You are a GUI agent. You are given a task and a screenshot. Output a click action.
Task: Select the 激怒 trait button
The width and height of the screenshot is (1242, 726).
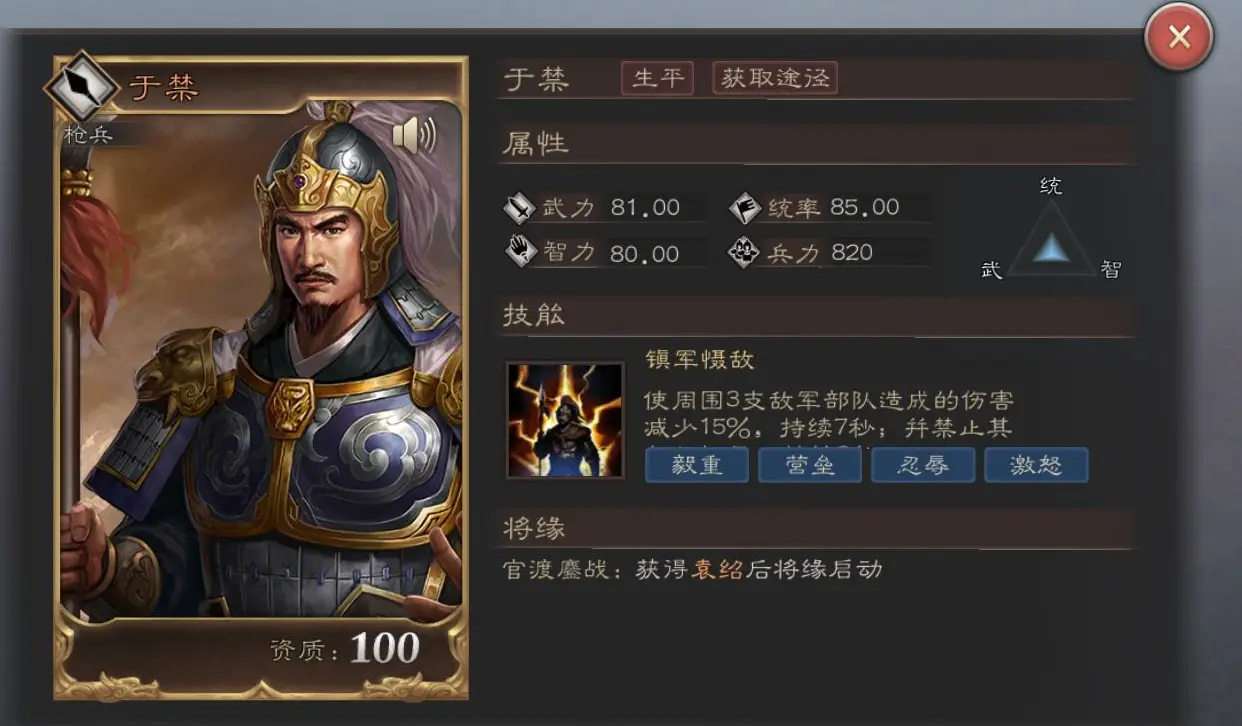(1036, 465)
